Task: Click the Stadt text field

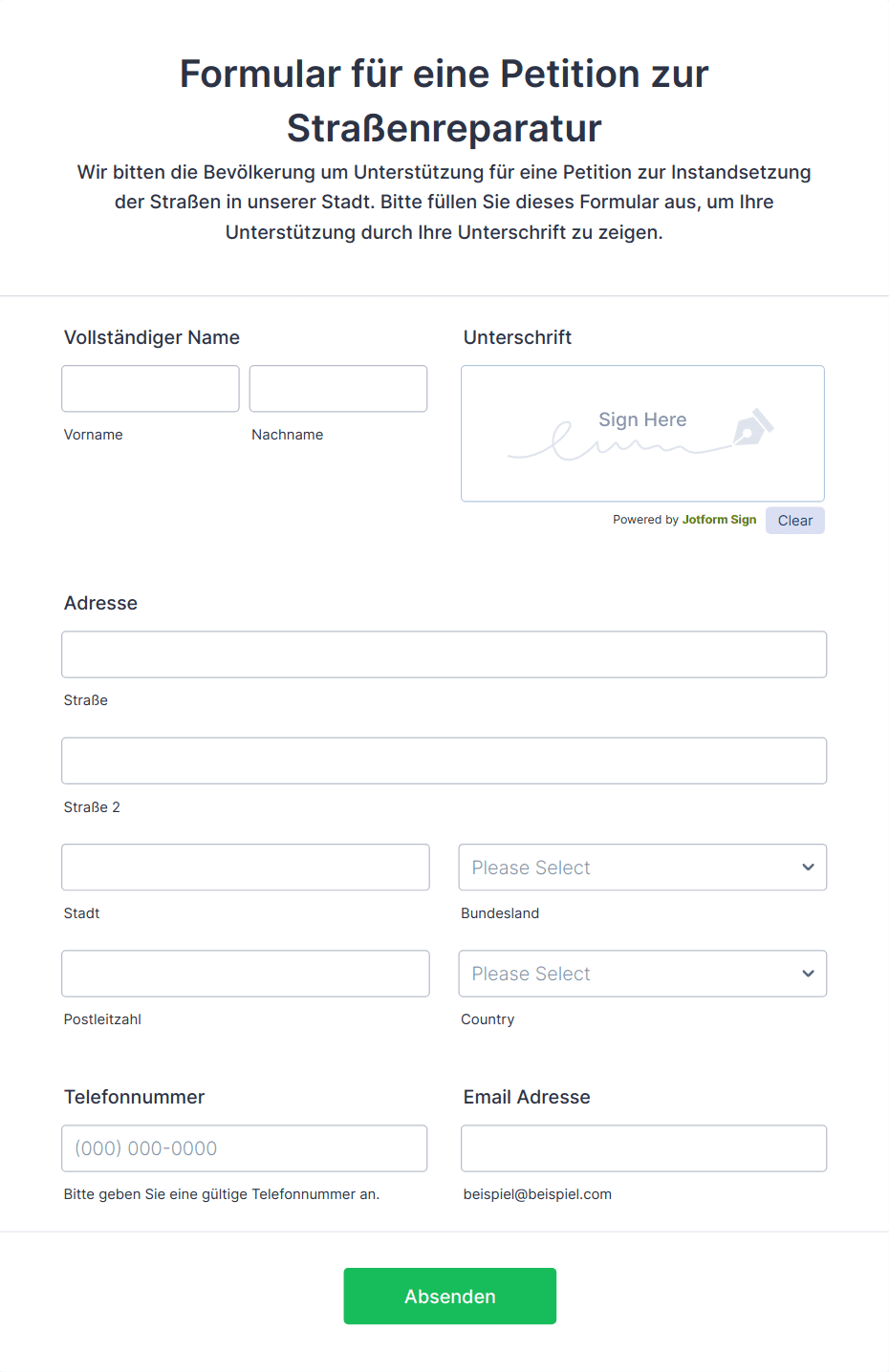Action: pyautogui.click(x=246, y=868)
